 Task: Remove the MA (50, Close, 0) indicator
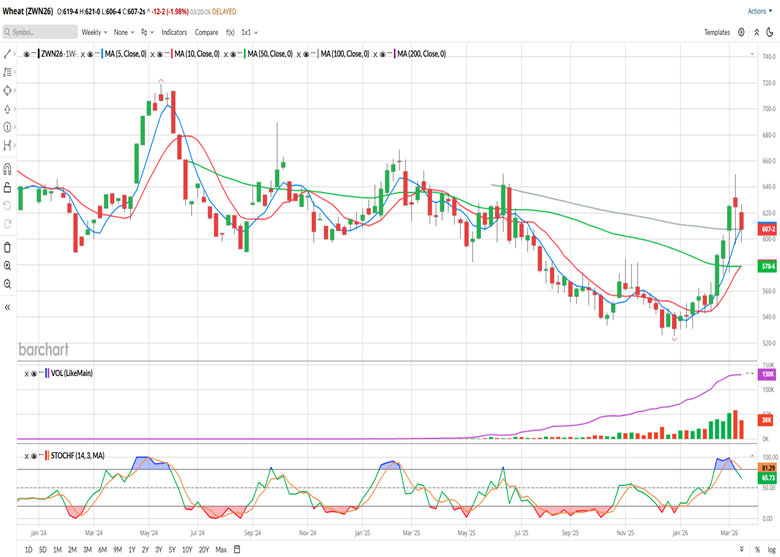[x=226, y=54]
